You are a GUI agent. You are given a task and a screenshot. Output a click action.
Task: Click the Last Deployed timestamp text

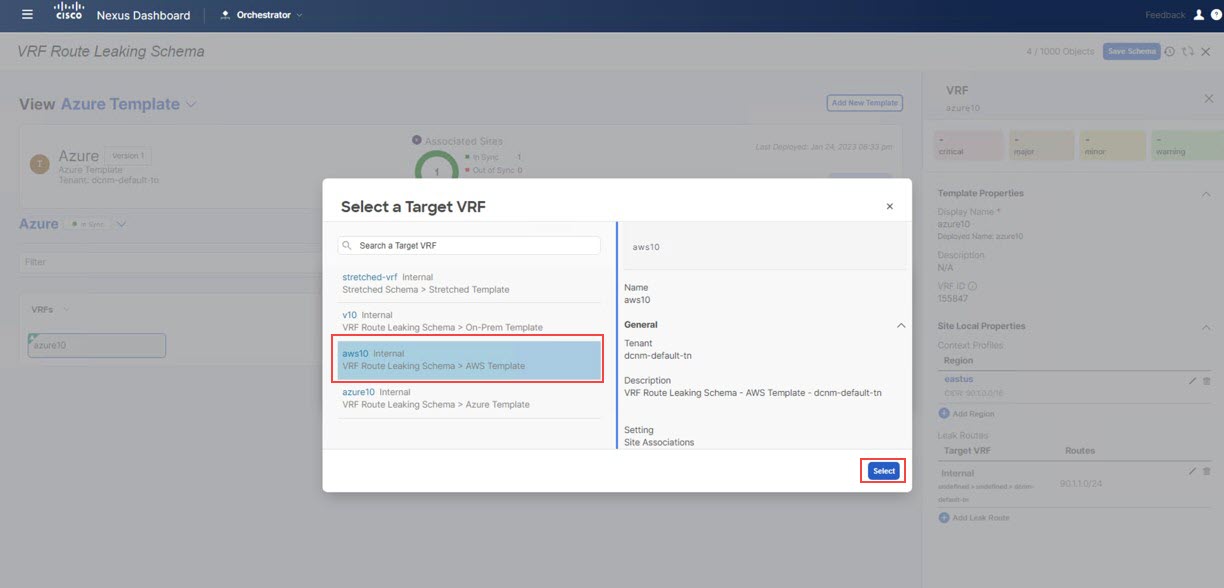click(824, 147)
